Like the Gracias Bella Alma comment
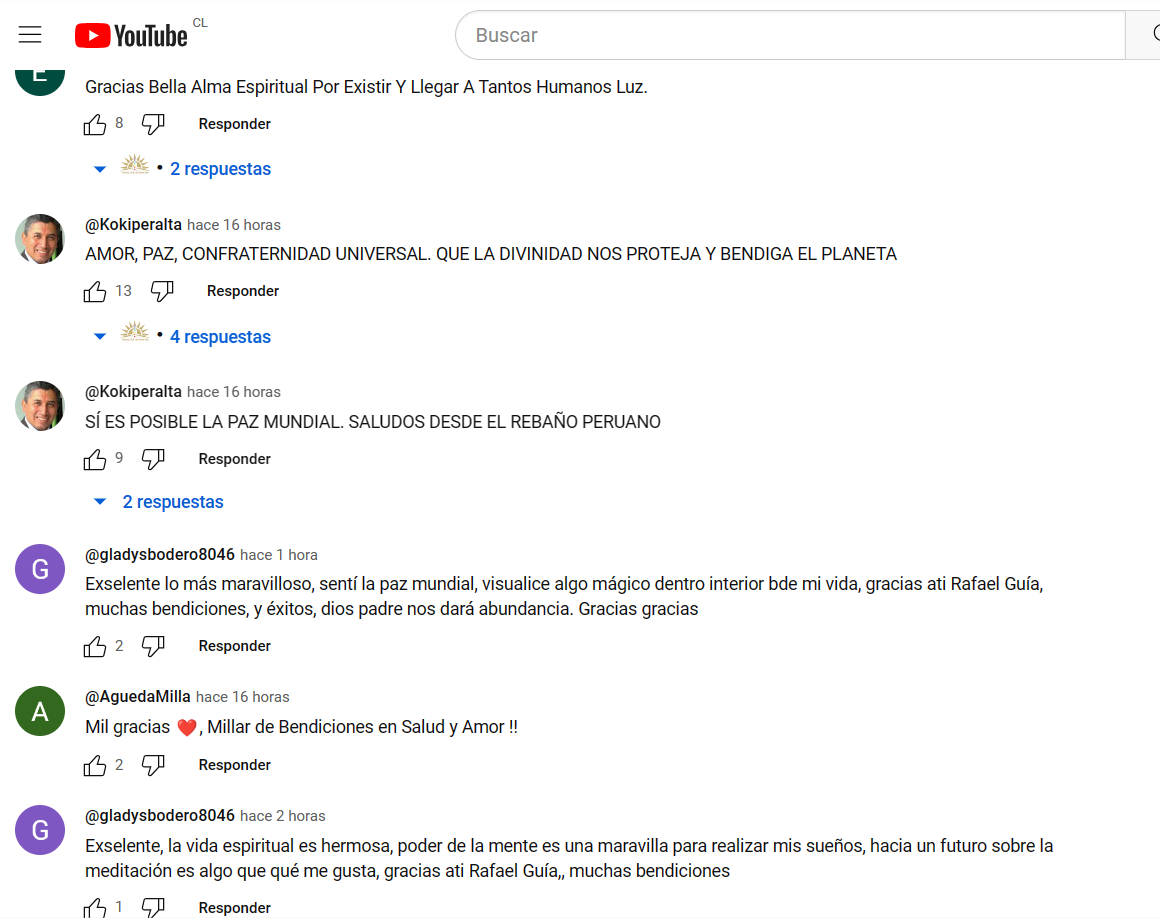 95,124
